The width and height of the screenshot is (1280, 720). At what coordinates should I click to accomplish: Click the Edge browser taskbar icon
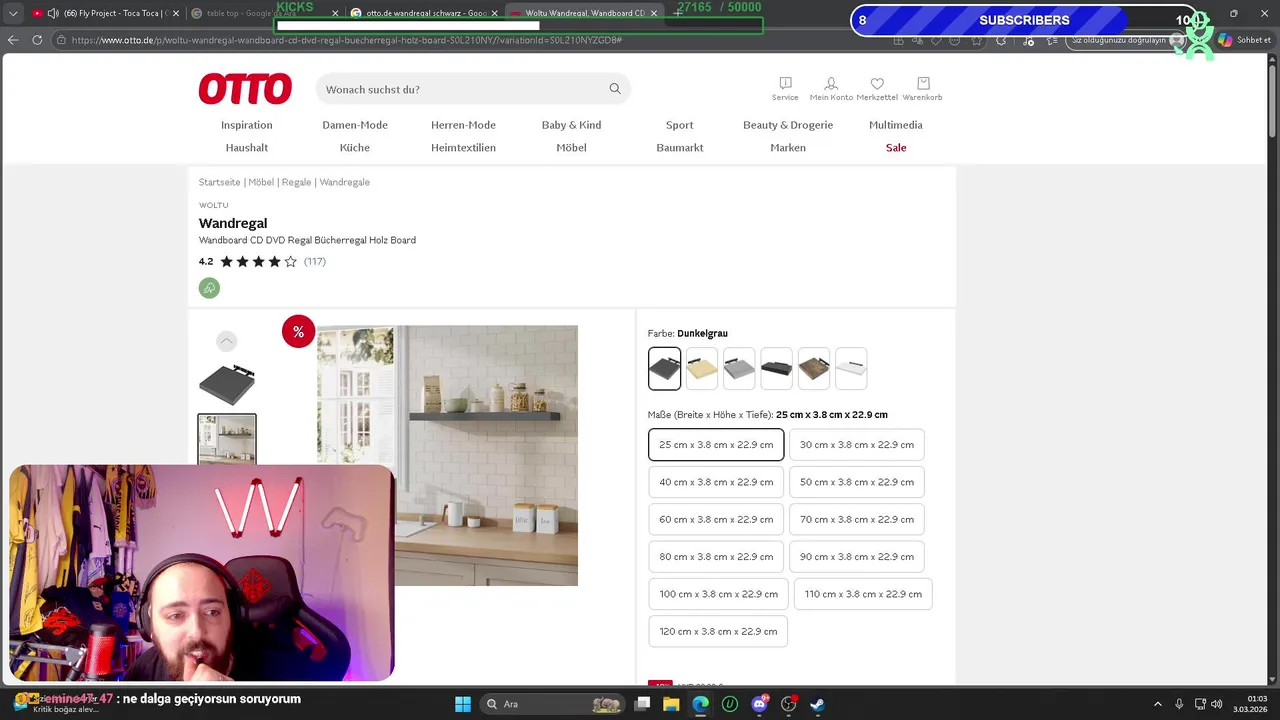[x=701, y=704]
